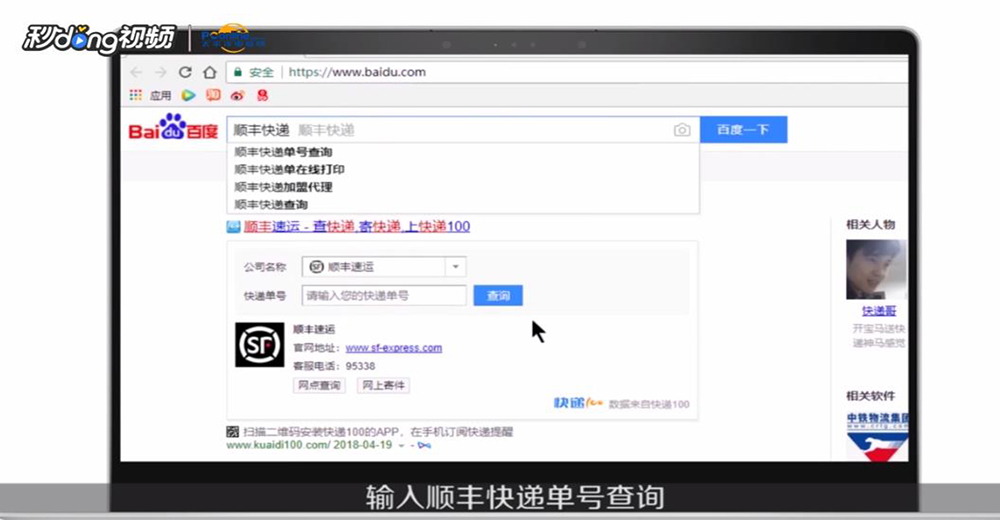The width and height of the screenshot is (1000, 520).
Task: Click the 中铁物流集团 software thumbnail
Action: pyautogui.click(x=878, y=437)
